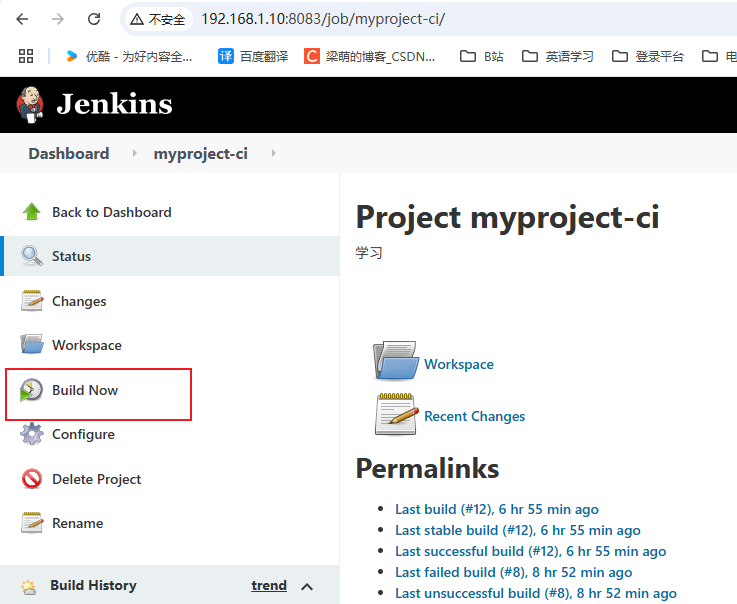Expand the myproject-ci breadcrumb arrow
Viewport: 737px width, 604px height.
coord(274,153)
